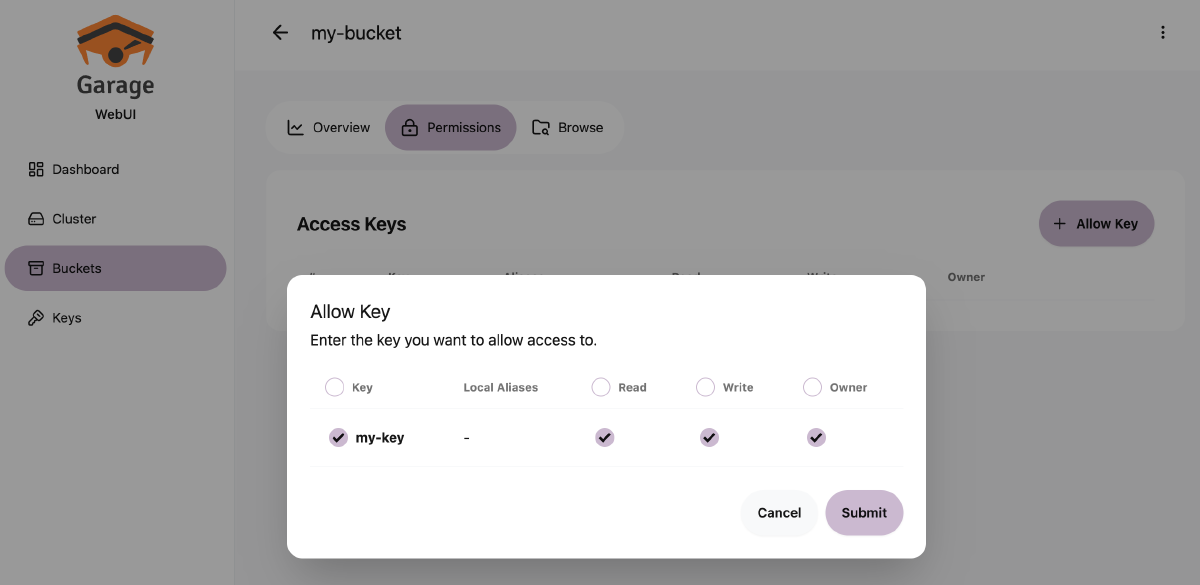Switch to the Browse tab
Screen dimensions: 1200x585
pyautogui.click(x=568, y=128)
